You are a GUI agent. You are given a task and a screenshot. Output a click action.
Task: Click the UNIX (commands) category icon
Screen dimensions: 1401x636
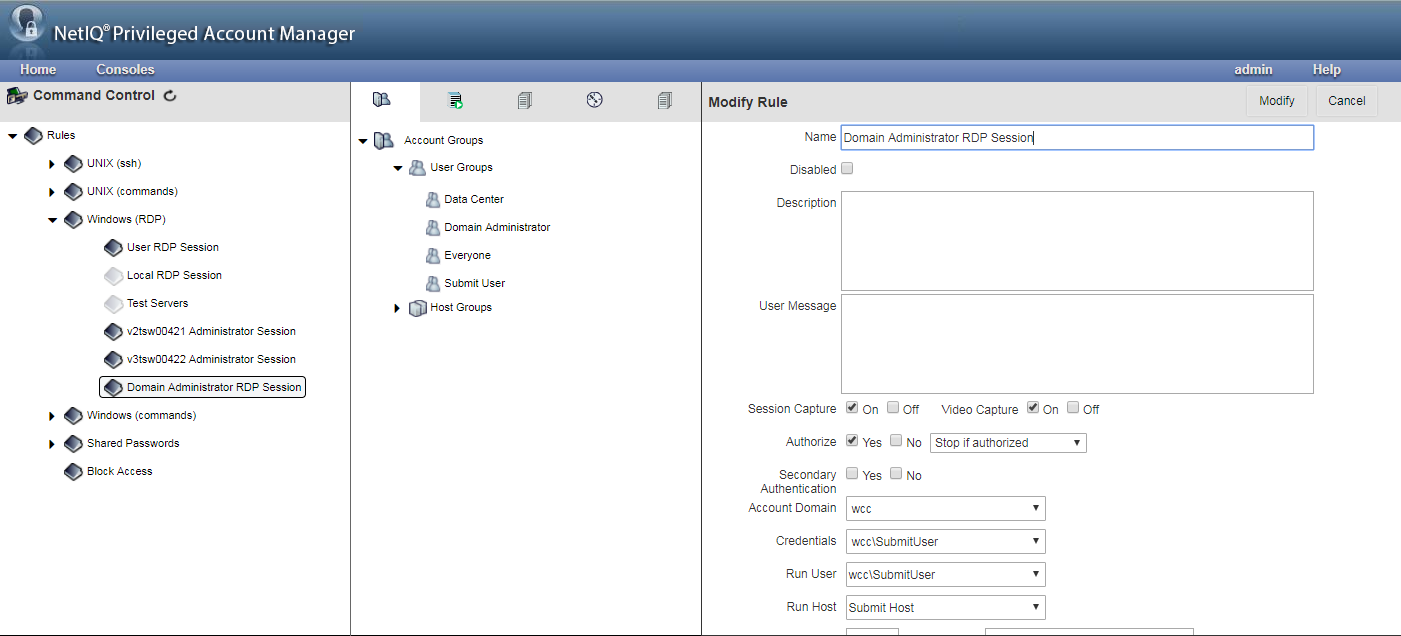pyautogui.click(x=73, y=191)
